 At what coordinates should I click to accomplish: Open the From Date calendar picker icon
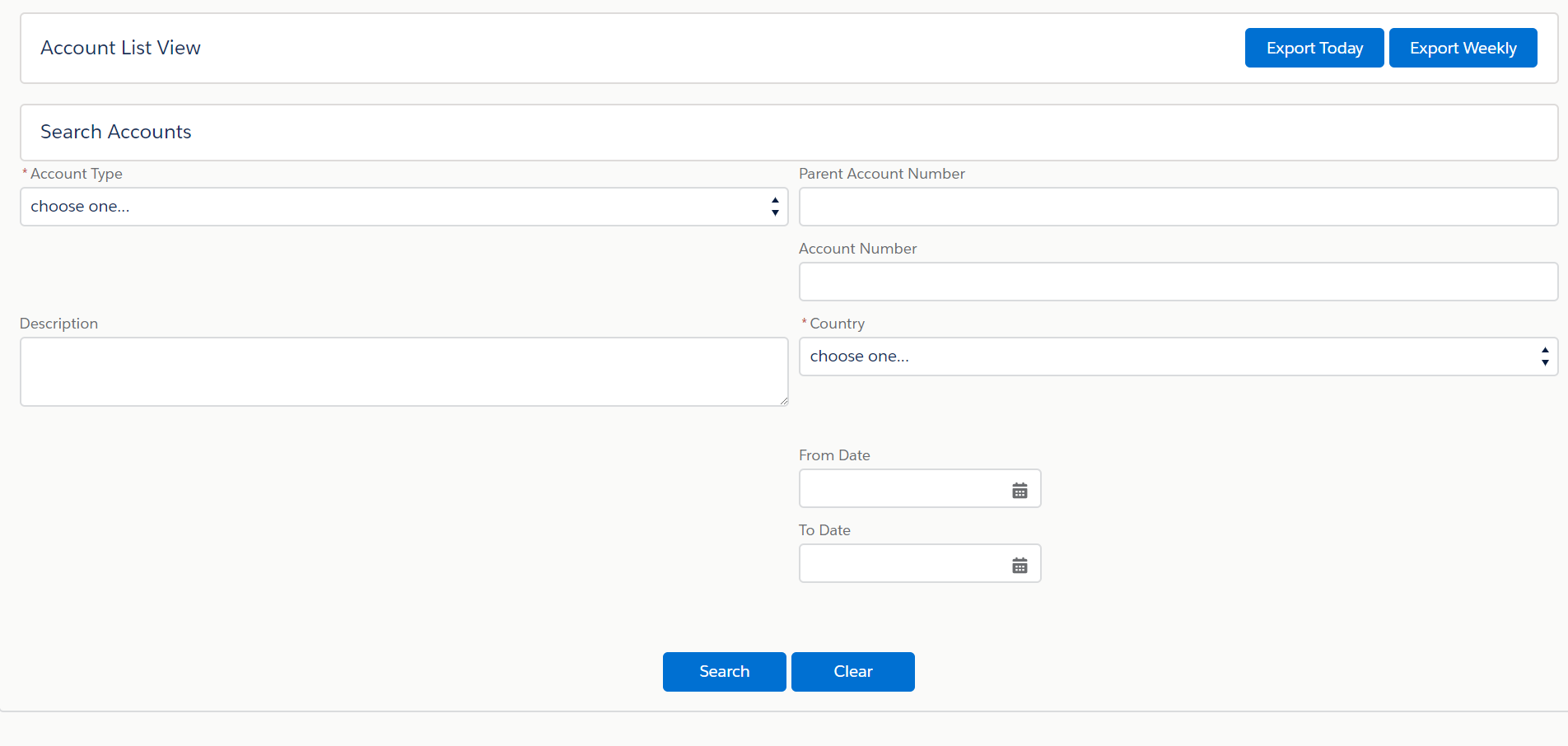point(1020,491)
